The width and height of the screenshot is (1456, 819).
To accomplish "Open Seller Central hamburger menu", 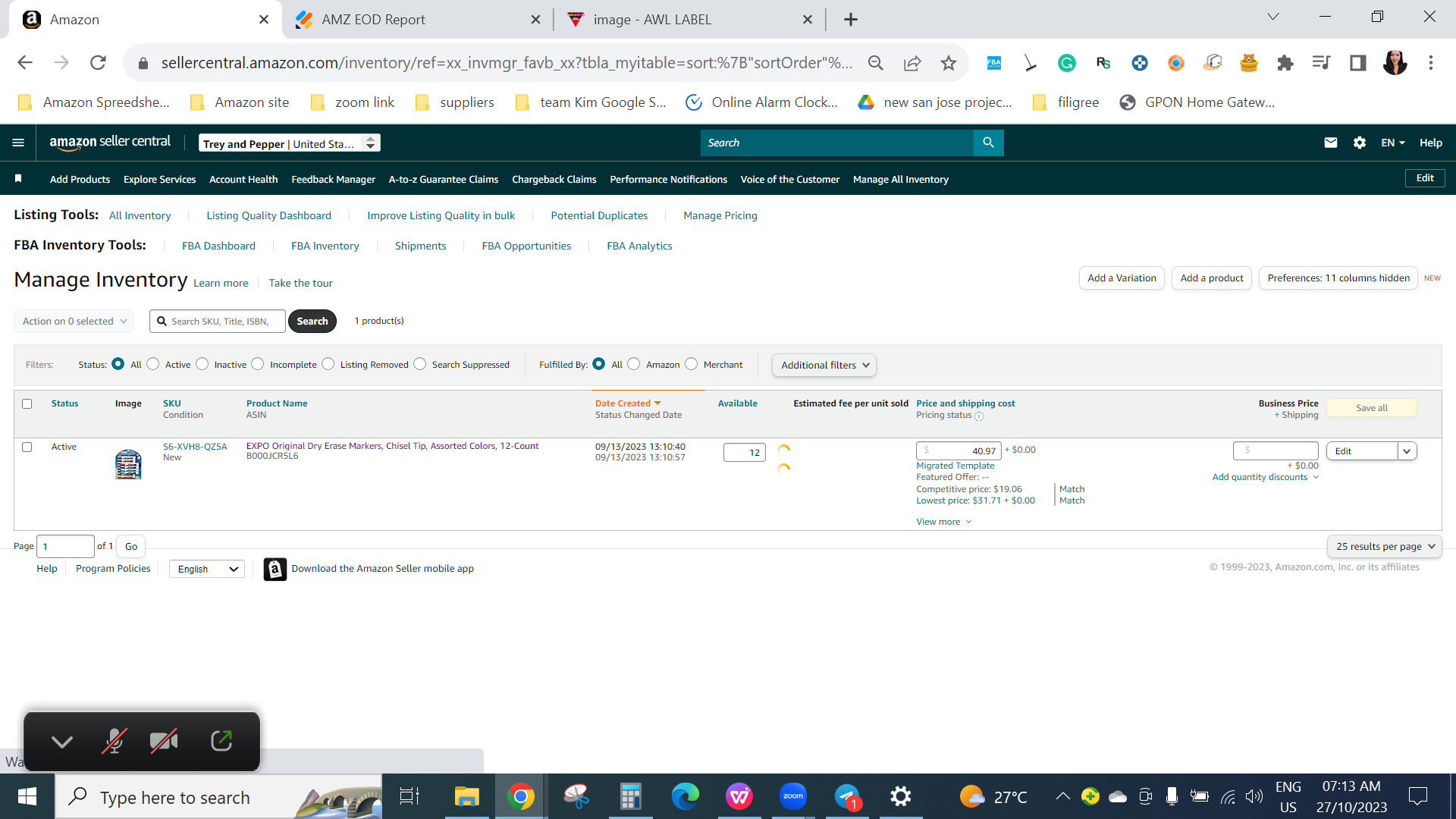I will point(18,143).
